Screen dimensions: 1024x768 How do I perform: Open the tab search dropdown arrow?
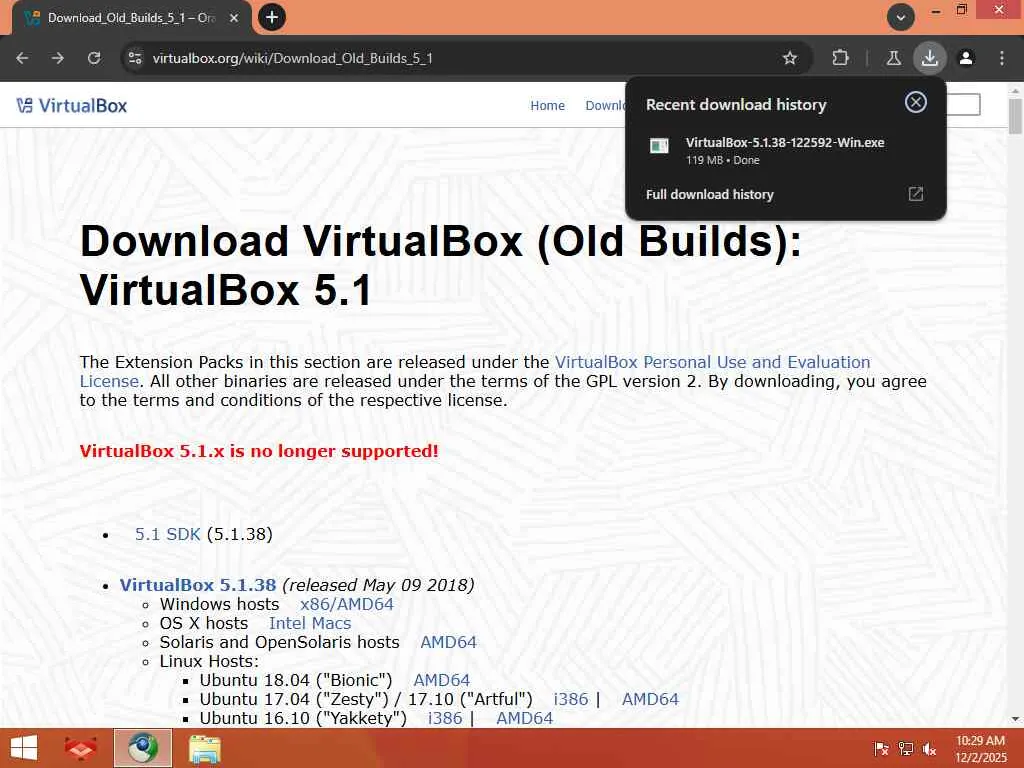point(901,18)
